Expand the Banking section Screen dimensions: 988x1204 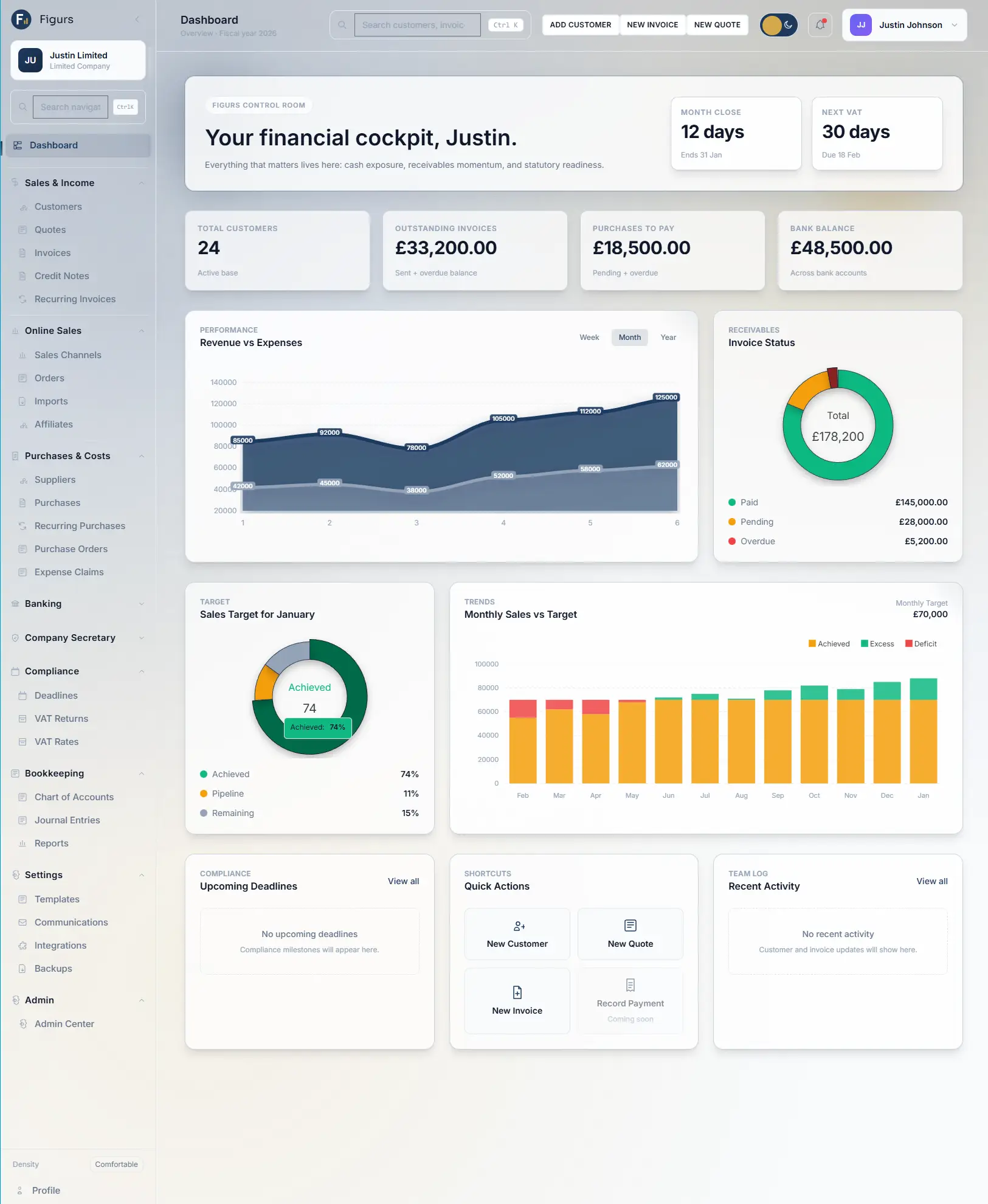click(x=141, y=603)
